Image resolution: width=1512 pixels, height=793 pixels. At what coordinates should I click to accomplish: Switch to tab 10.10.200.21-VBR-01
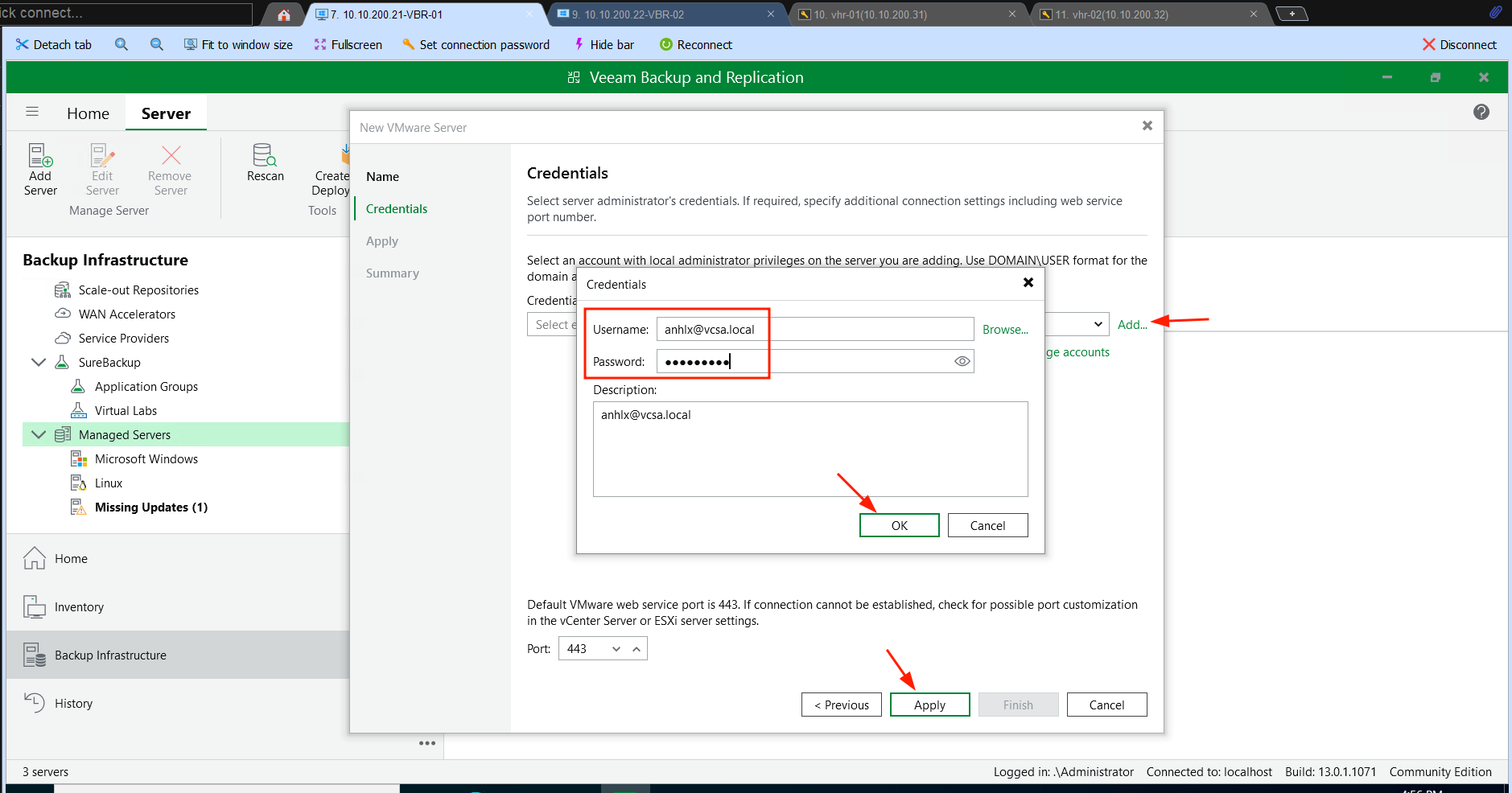[426, 14]
